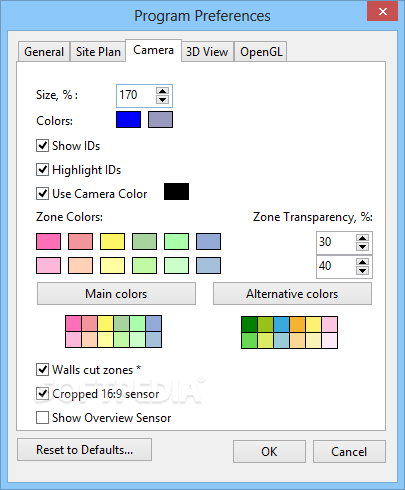This screenshot has height=490, width=405.
Task: Disable Cropped 16:9 sensor checkbox
Action: (x=42, y=394)
